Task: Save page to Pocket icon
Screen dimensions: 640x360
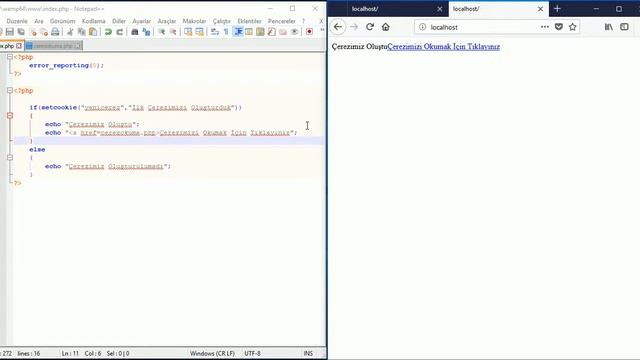Action: point(559,27)
